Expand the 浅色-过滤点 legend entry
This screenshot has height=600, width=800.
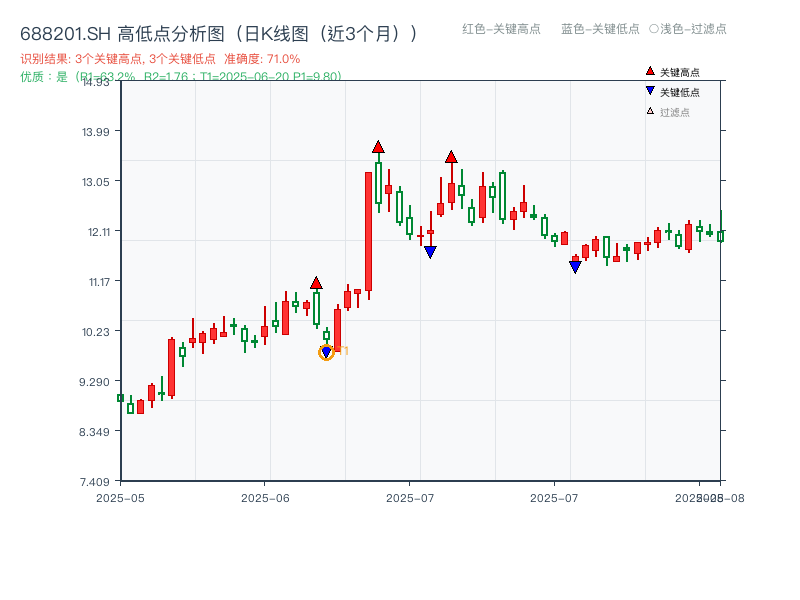coord(689,30)
